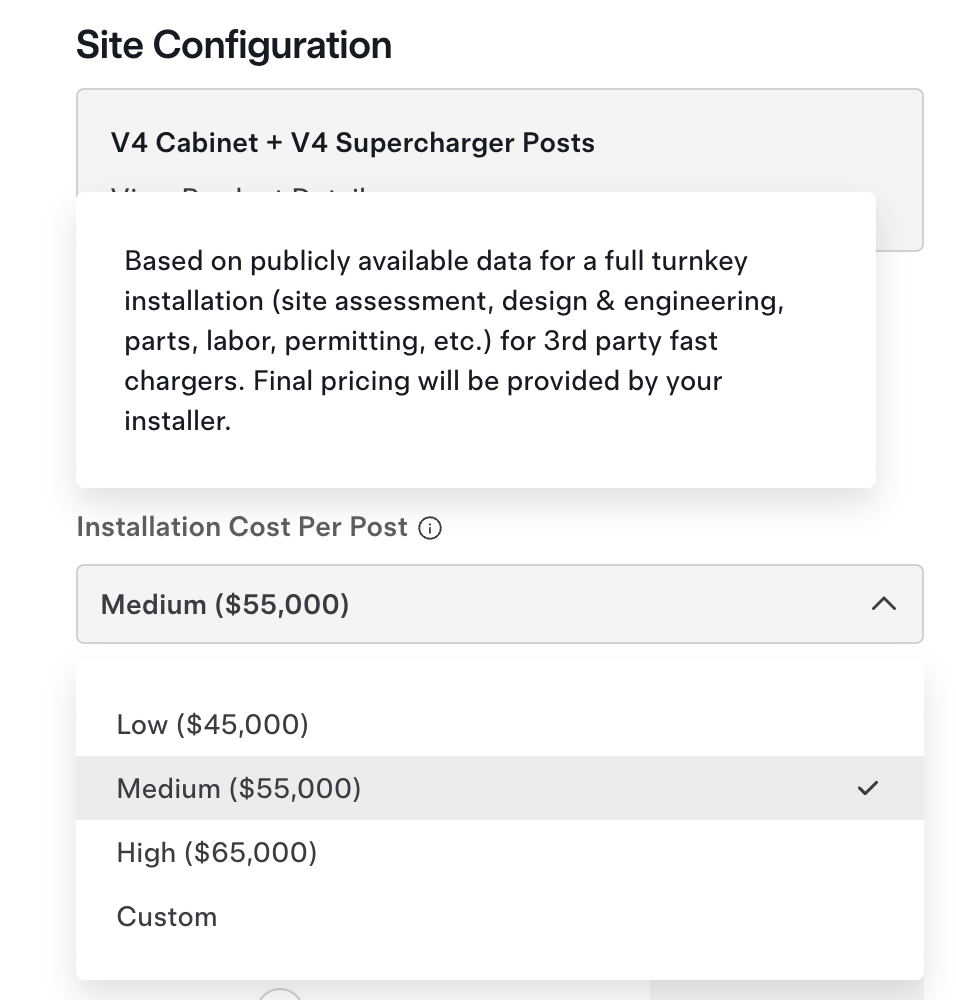Image resolution: width=956 pixels, height=1000 pixels.
Task: Pick the High ($65,000) option
Action: pyautogui.click(x=217, y=852)
